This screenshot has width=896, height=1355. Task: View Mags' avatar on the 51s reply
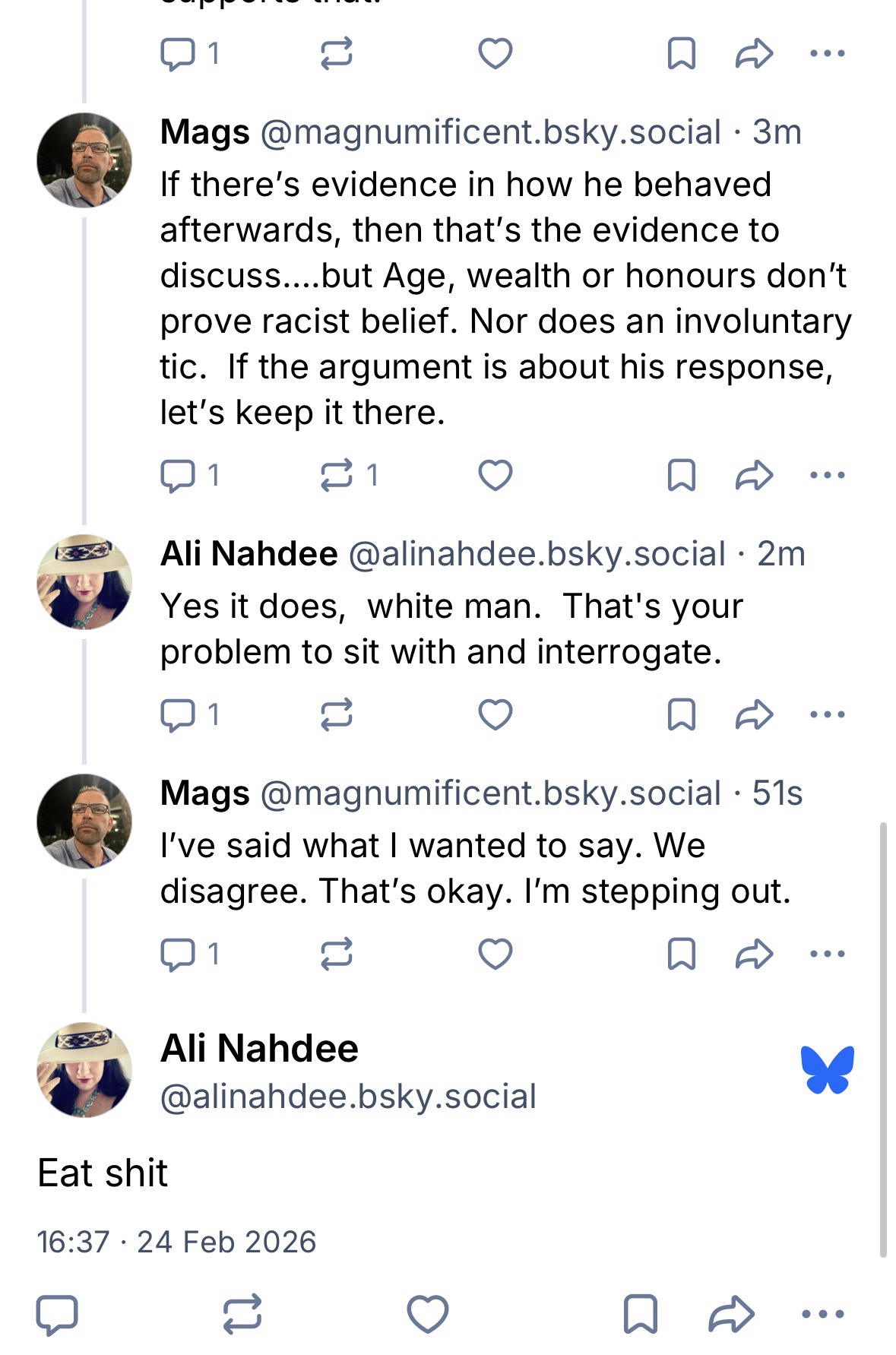(84, 822)
